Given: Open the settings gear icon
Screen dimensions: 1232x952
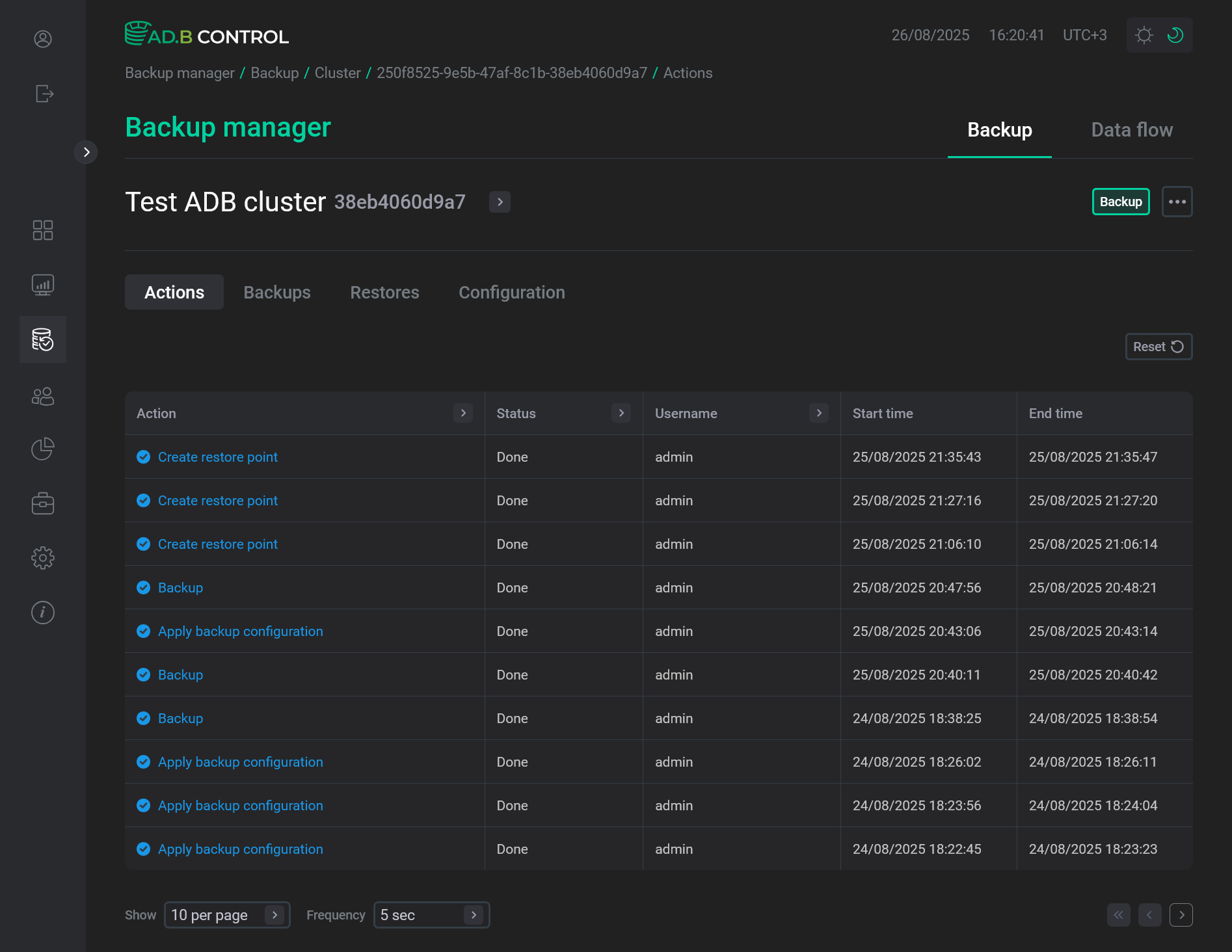Looking at the screenshot, I should [42, 557].
